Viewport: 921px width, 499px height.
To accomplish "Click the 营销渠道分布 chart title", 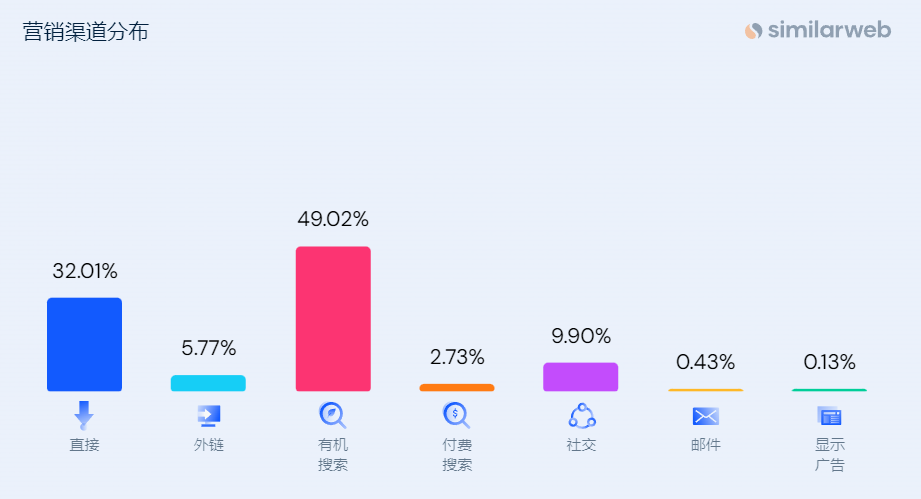I will [85, 32].
